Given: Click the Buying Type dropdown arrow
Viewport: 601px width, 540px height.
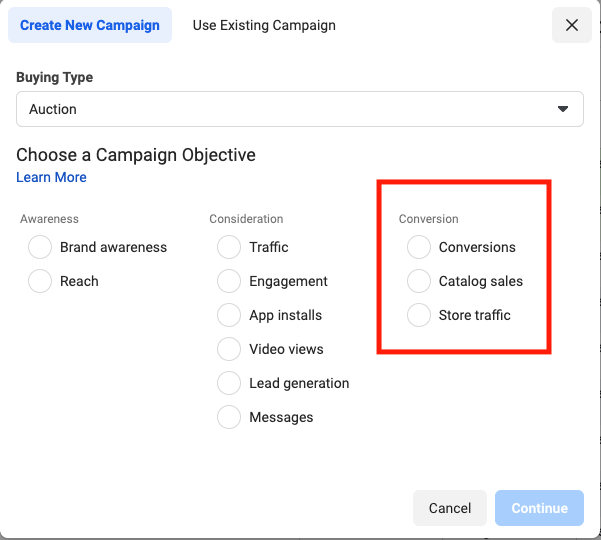Looking at the screenshot, I should (563, 109).
